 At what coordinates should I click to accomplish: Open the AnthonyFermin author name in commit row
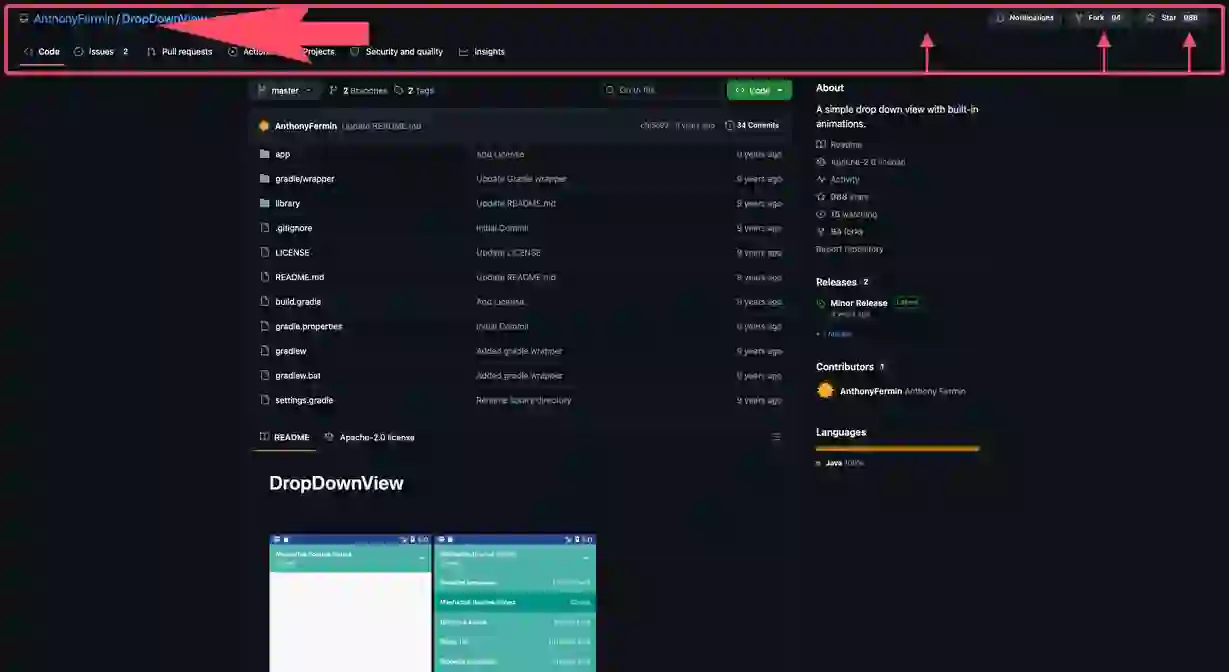(x=306, y=126)
